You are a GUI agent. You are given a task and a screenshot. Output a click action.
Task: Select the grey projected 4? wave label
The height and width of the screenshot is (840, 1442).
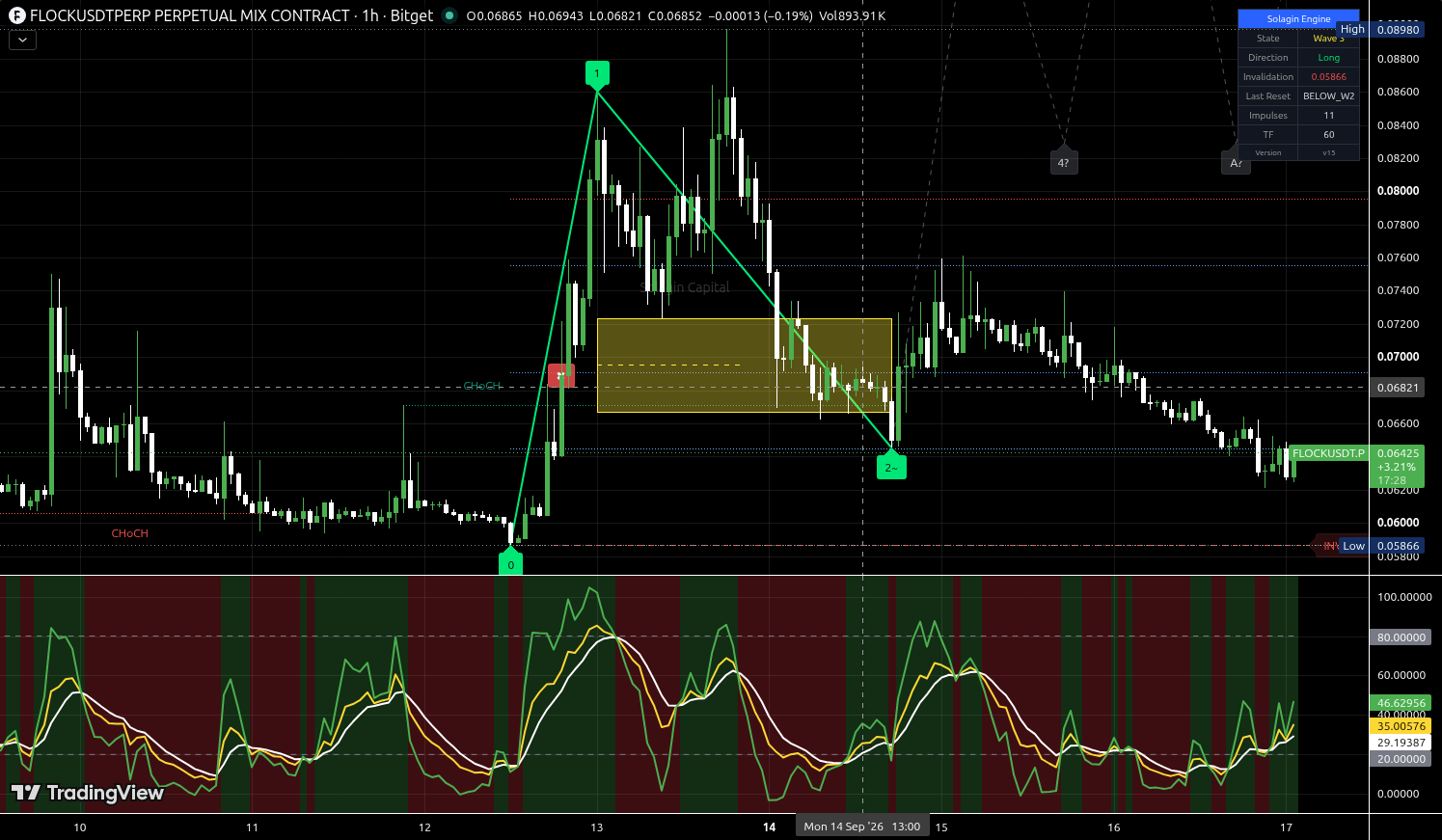point(1063,162)
